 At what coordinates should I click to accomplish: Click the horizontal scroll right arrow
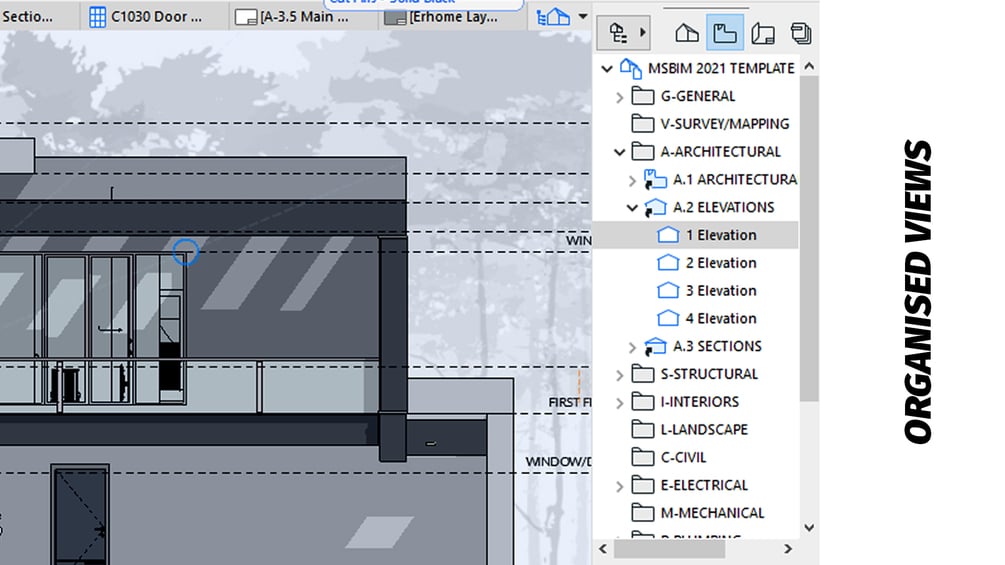(788, 549)
